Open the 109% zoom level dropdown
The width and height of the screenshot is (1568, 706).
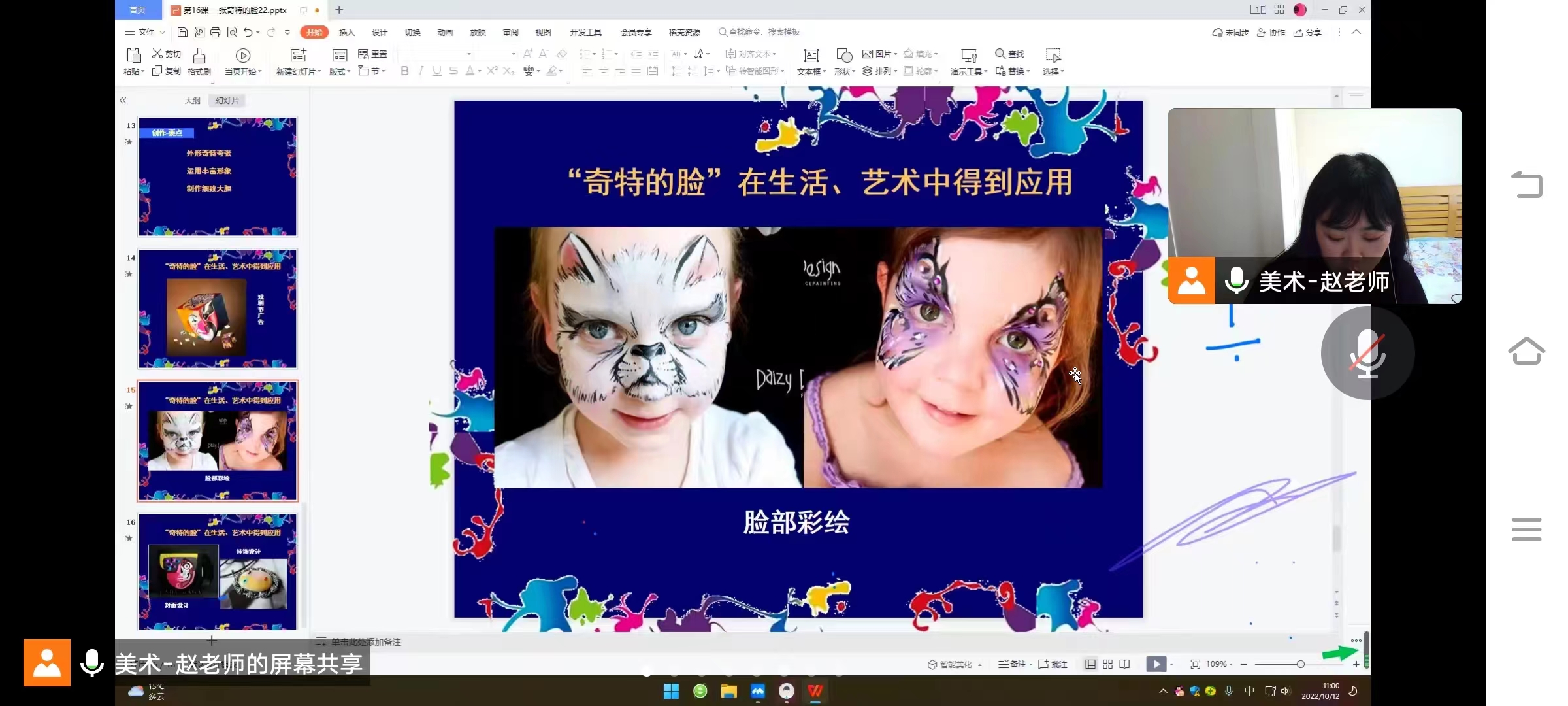pyautogui.click(x=1219, y=664)
